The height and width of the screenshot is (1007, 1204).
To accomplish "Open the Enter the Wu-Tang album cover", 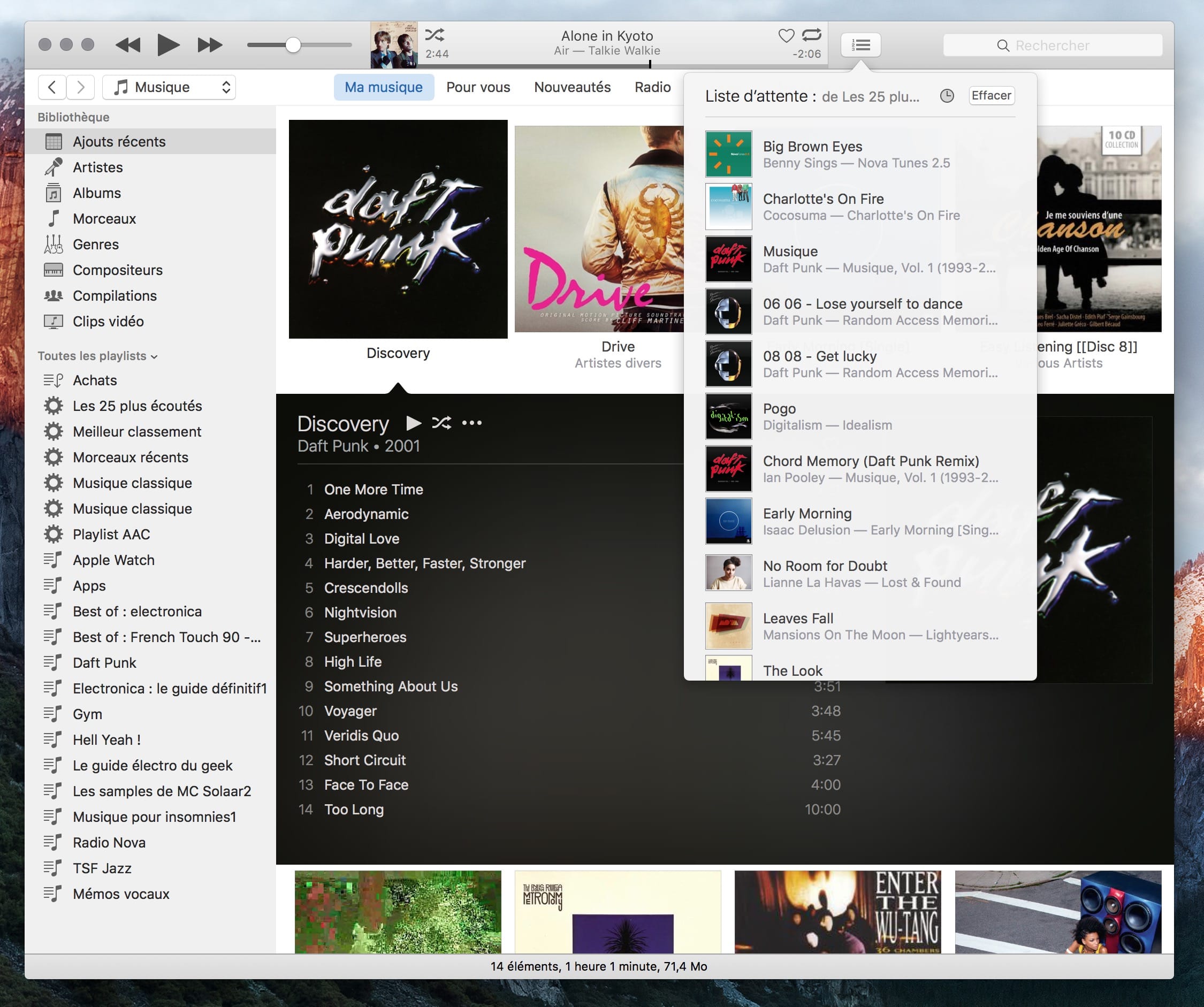I will coord(837,912).
